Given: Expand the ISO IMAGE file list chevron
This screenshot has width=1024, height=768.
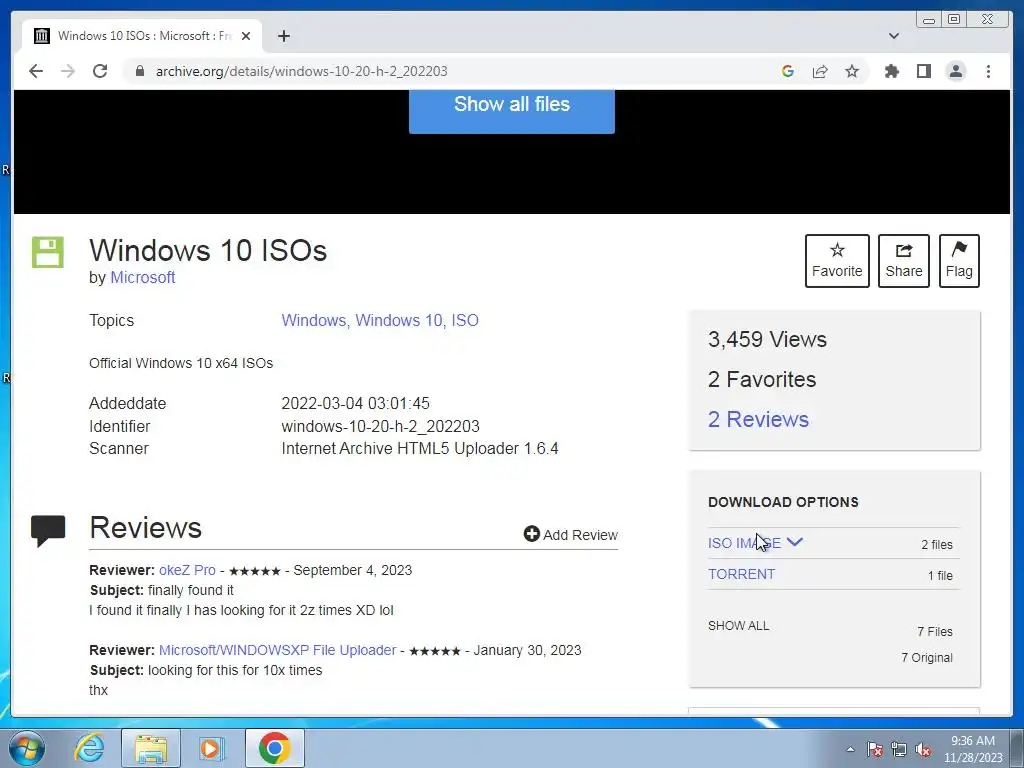Looking at the screenshot, I should coord(795,542).
